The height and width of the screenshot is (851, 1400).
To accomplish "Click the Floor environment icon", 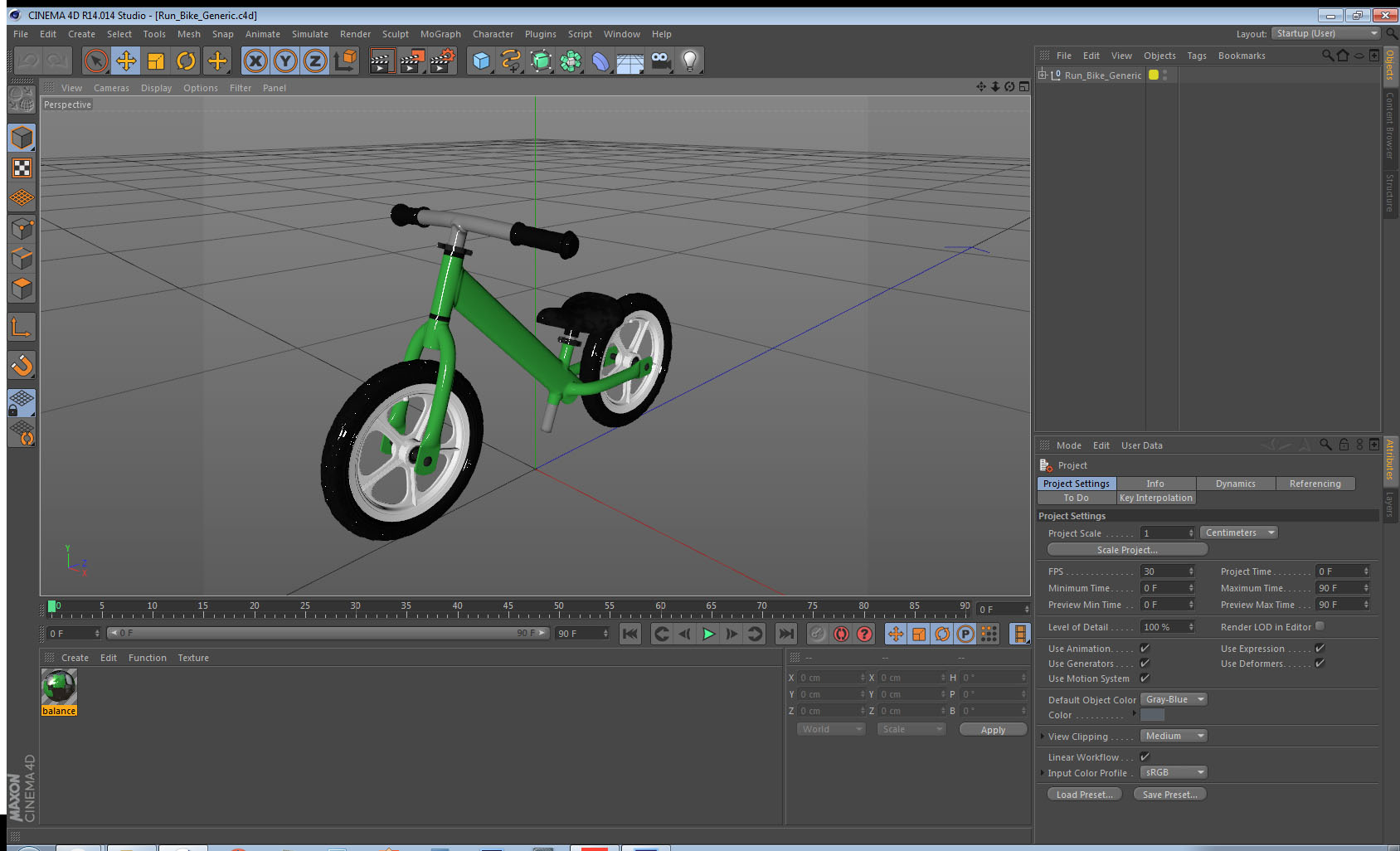I will click(630, 61).
